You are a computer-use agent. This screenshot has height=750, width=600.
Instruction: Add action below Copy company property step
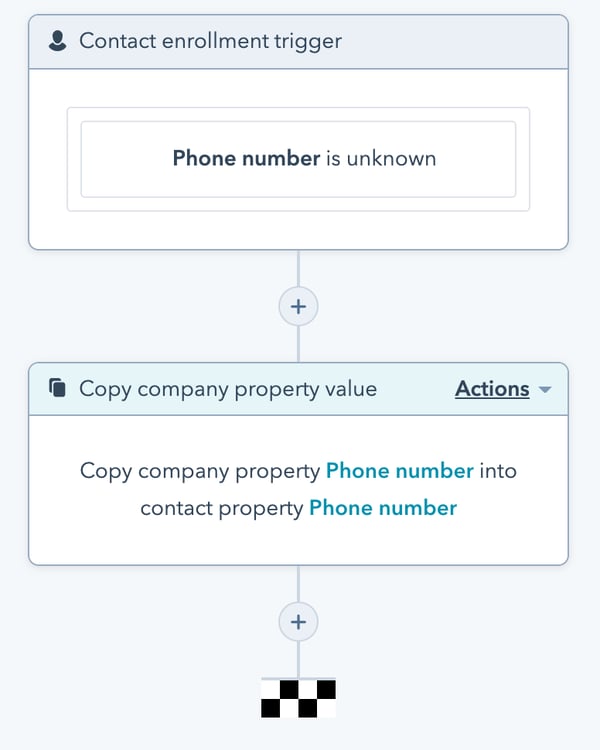298,622
